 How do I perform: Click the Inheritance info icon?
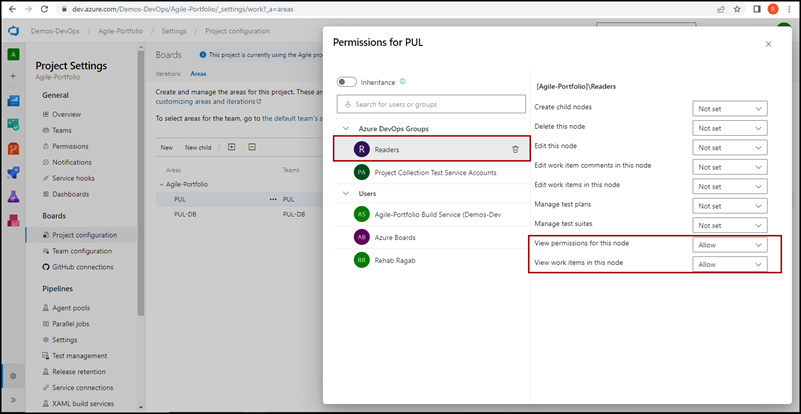pos(403,82)
